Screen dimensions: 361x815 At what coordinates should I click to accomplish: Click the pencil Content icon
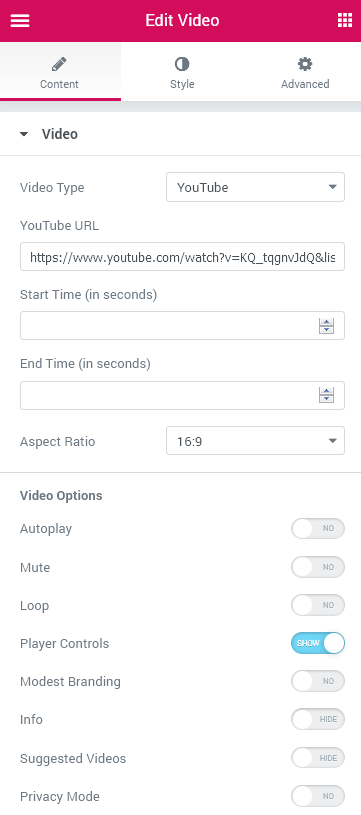click(59, 64)
